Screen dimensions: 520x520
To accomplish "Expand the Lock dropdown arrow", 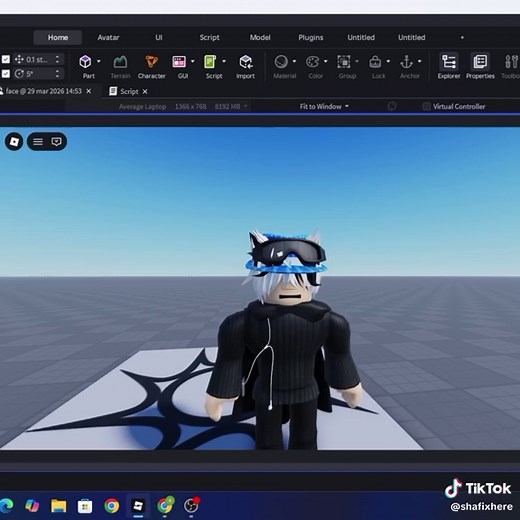I will (388, 61).
